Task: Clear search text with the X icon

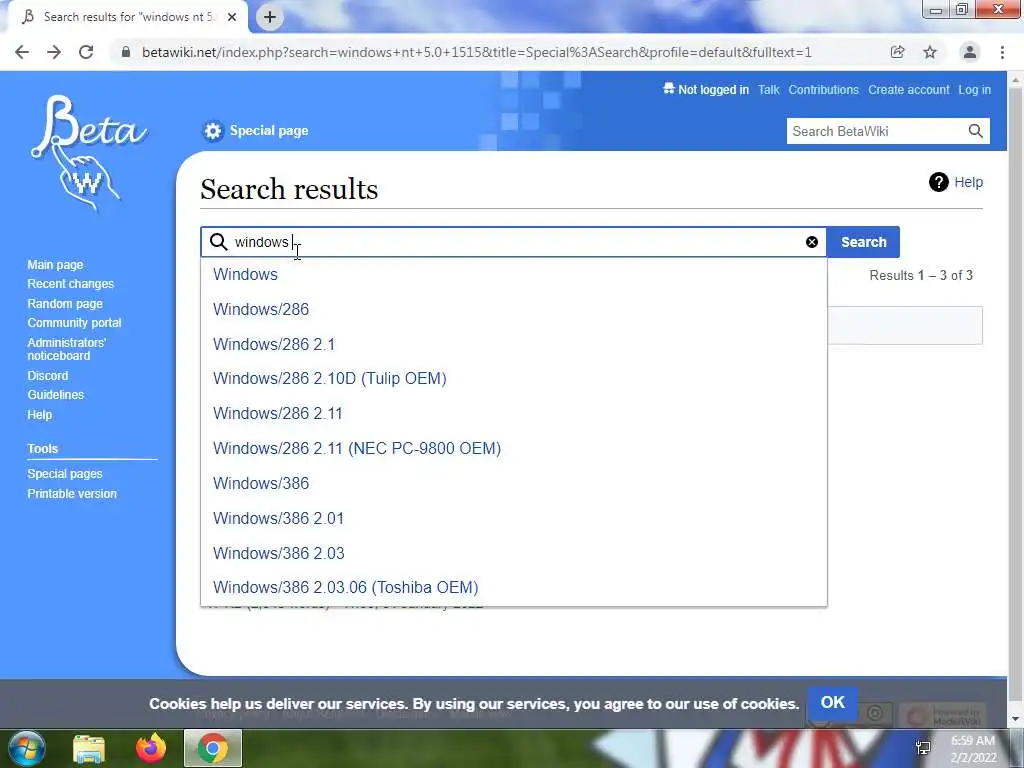Action: [x=812, y=242]
